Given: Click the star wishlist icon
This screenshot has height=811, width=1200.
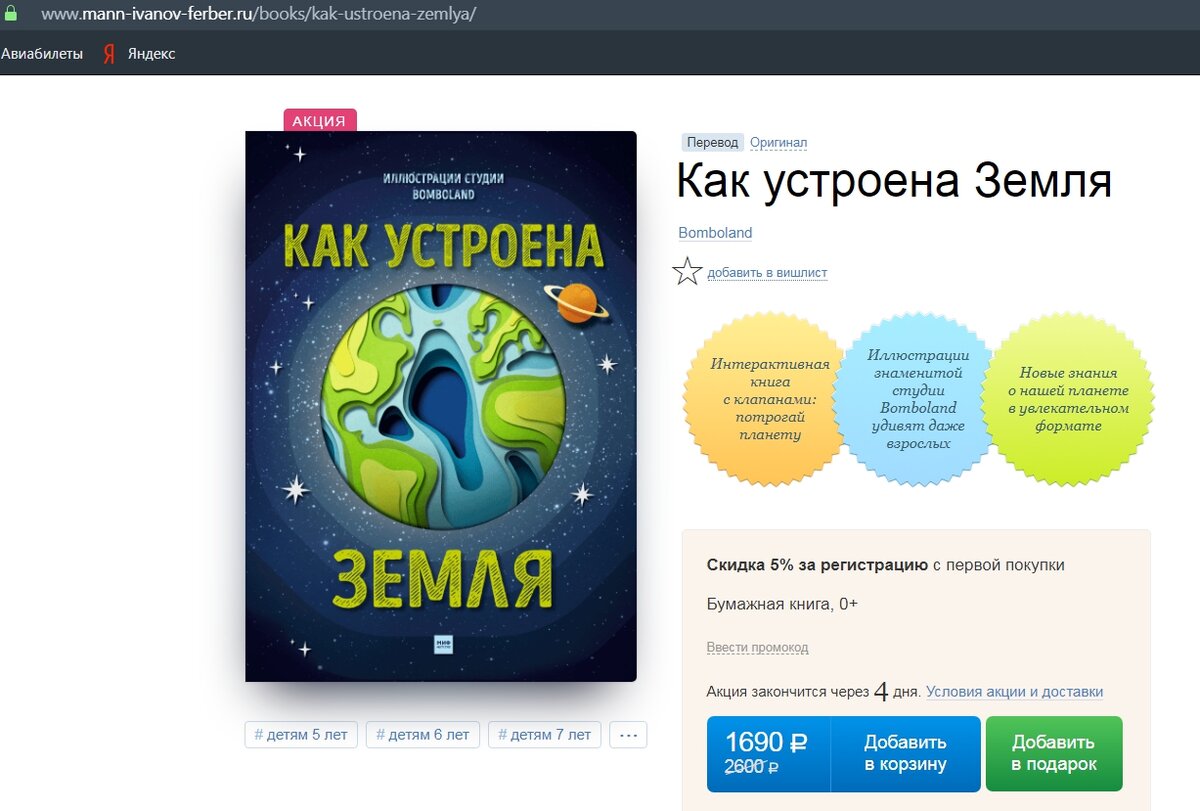Looking at the screenshot, I should click(x=687, y=271).
